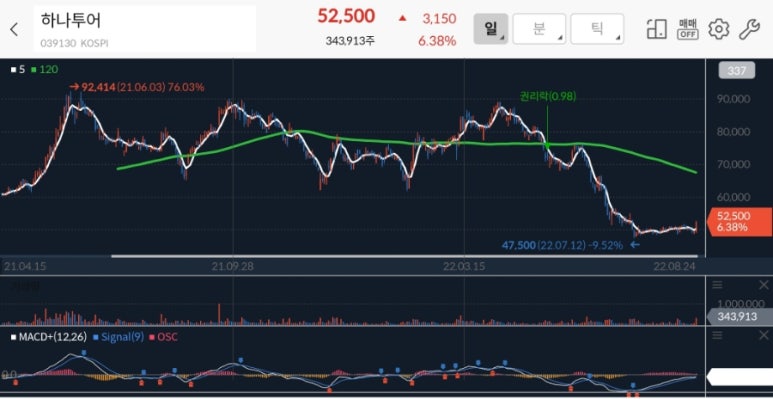This screenshot has width=773, height=399.
Task: Select the 틱 (tick) chart period tab
Action: 597,29
